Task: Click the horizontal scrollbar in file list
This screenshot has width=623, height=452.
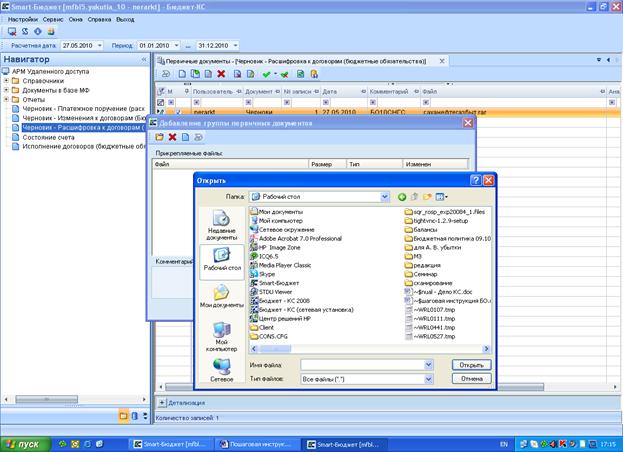Action: (370, 349)
